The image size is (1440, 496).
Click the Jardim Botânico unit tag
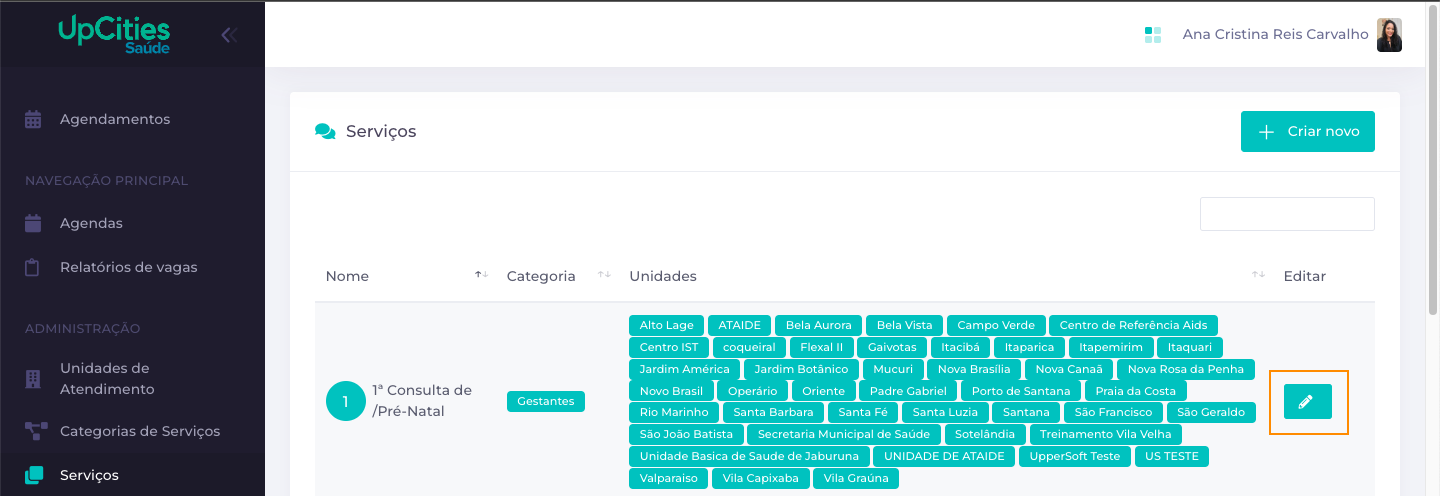point(801,369)
